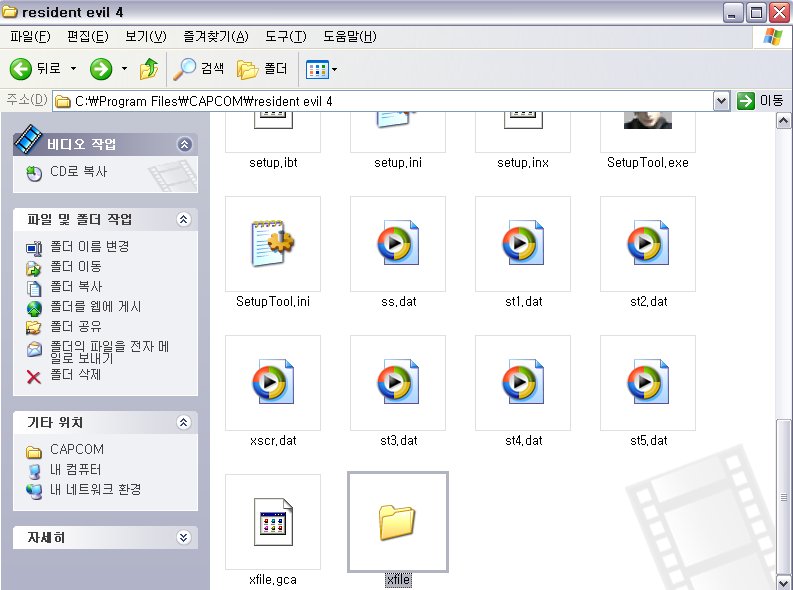This screenshot has width=793, height=590.
Task: Select the SetupTool.ini file icon
Action: [273, 244]
